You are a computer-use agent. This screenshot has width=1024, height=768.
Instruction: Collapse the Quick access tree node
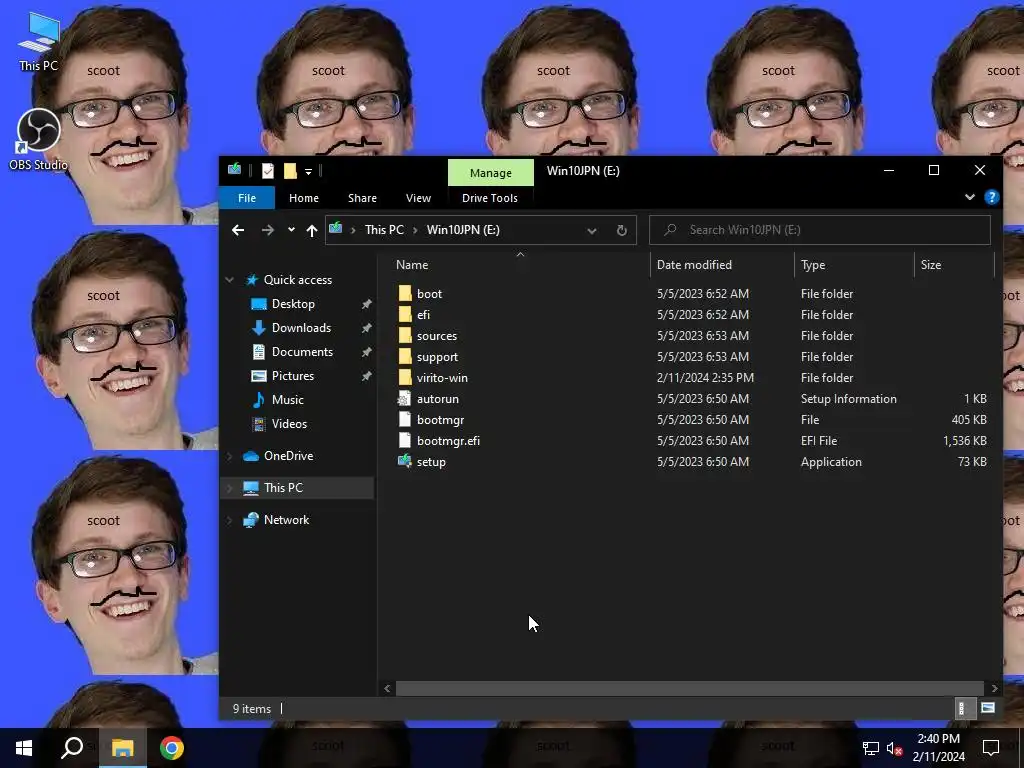229,280
